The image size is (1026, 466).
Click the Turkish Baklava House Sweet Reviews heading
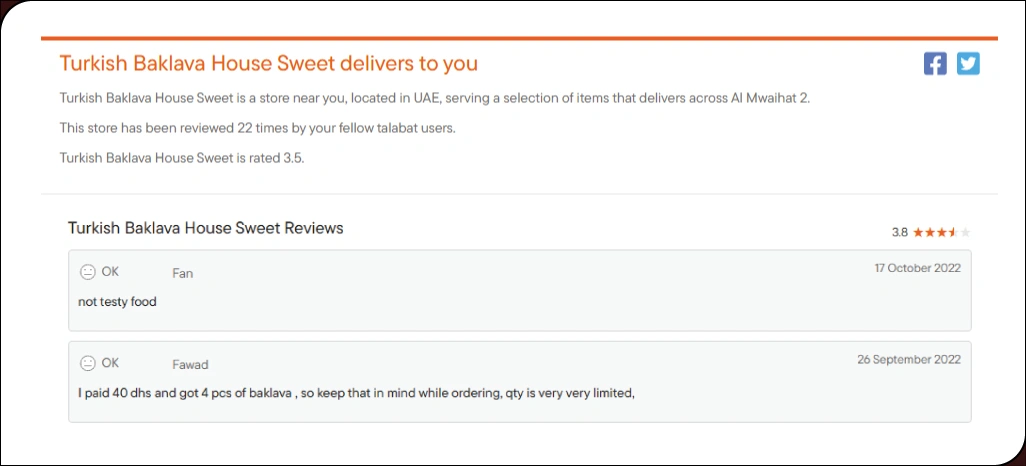(x=205, y=228)
